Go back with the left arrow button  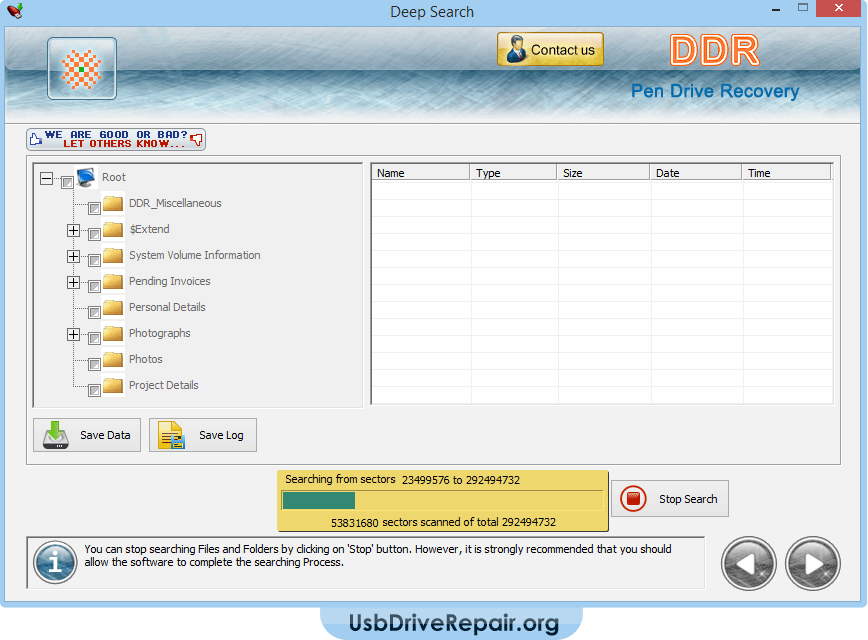tap(748, 564)
